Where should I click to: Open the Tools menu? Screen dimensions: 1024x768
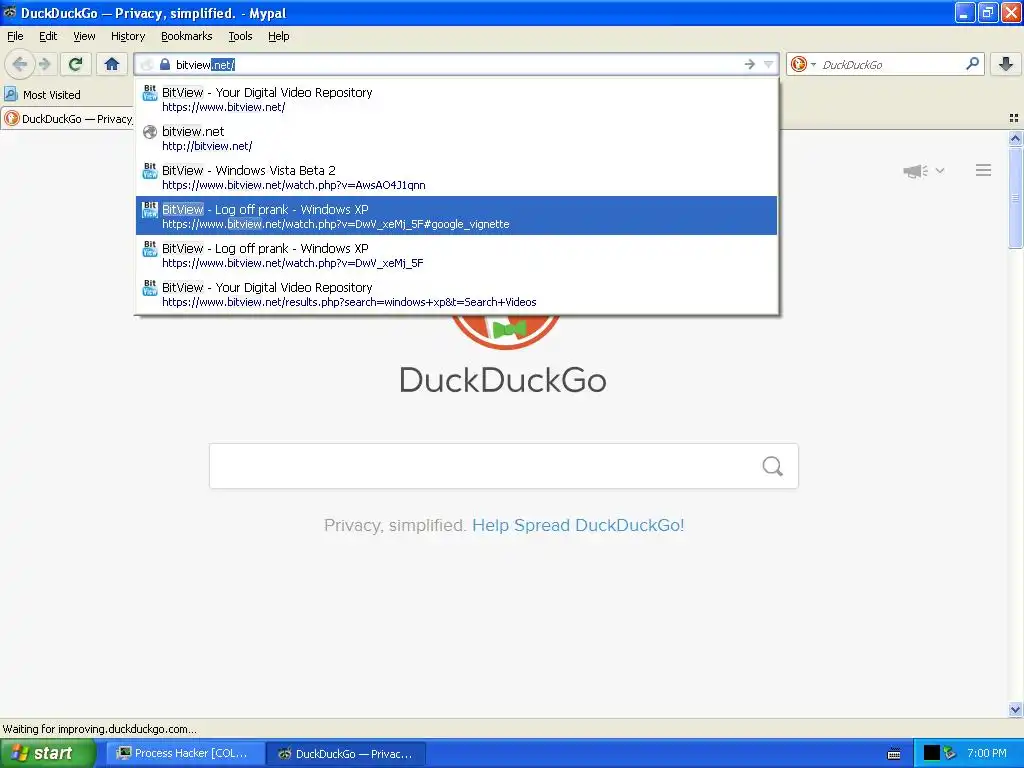point(240,36)
